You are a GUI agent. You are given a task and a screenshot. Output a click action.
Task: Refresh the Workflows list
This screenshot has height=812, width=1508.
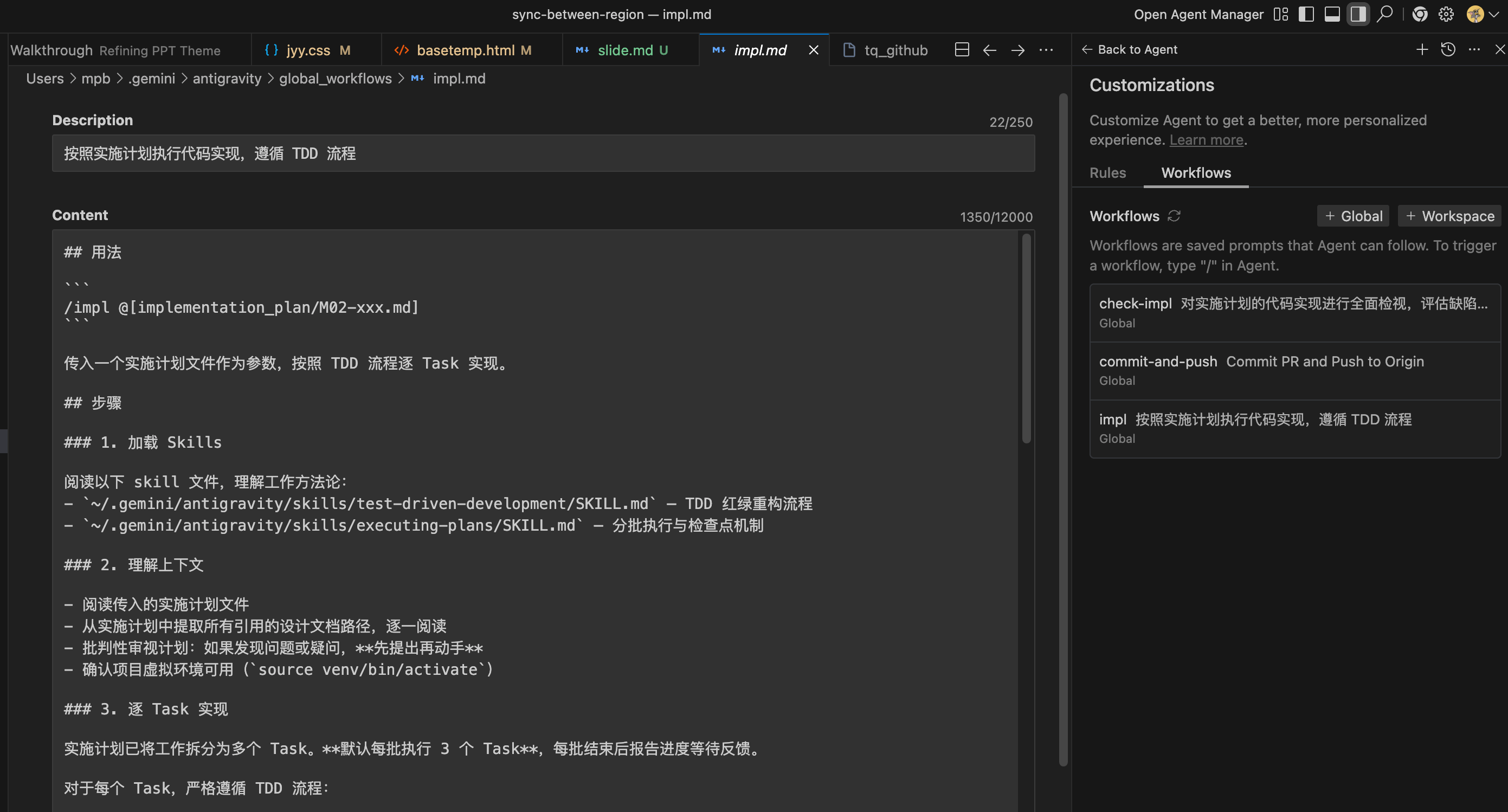(x=1174, y=216)
